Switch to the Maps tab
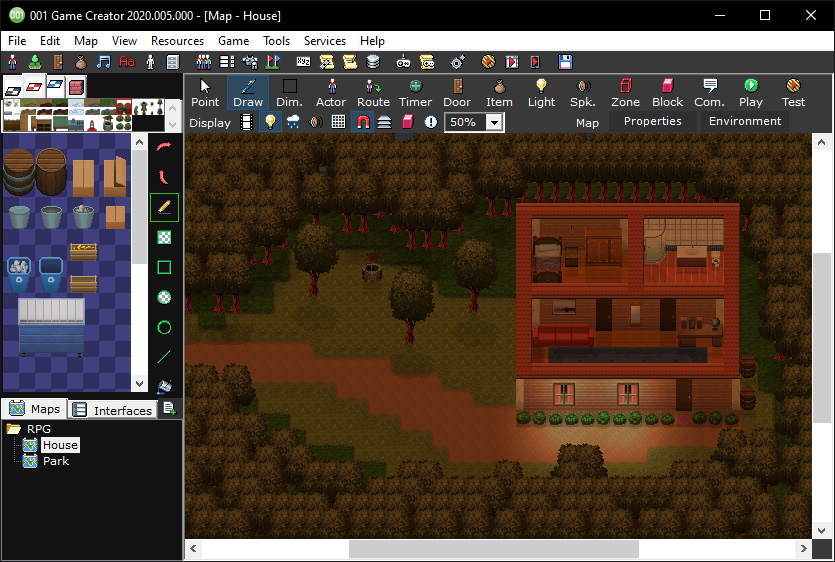The height and width of the screenshot is (562, 835). [35, 409]
